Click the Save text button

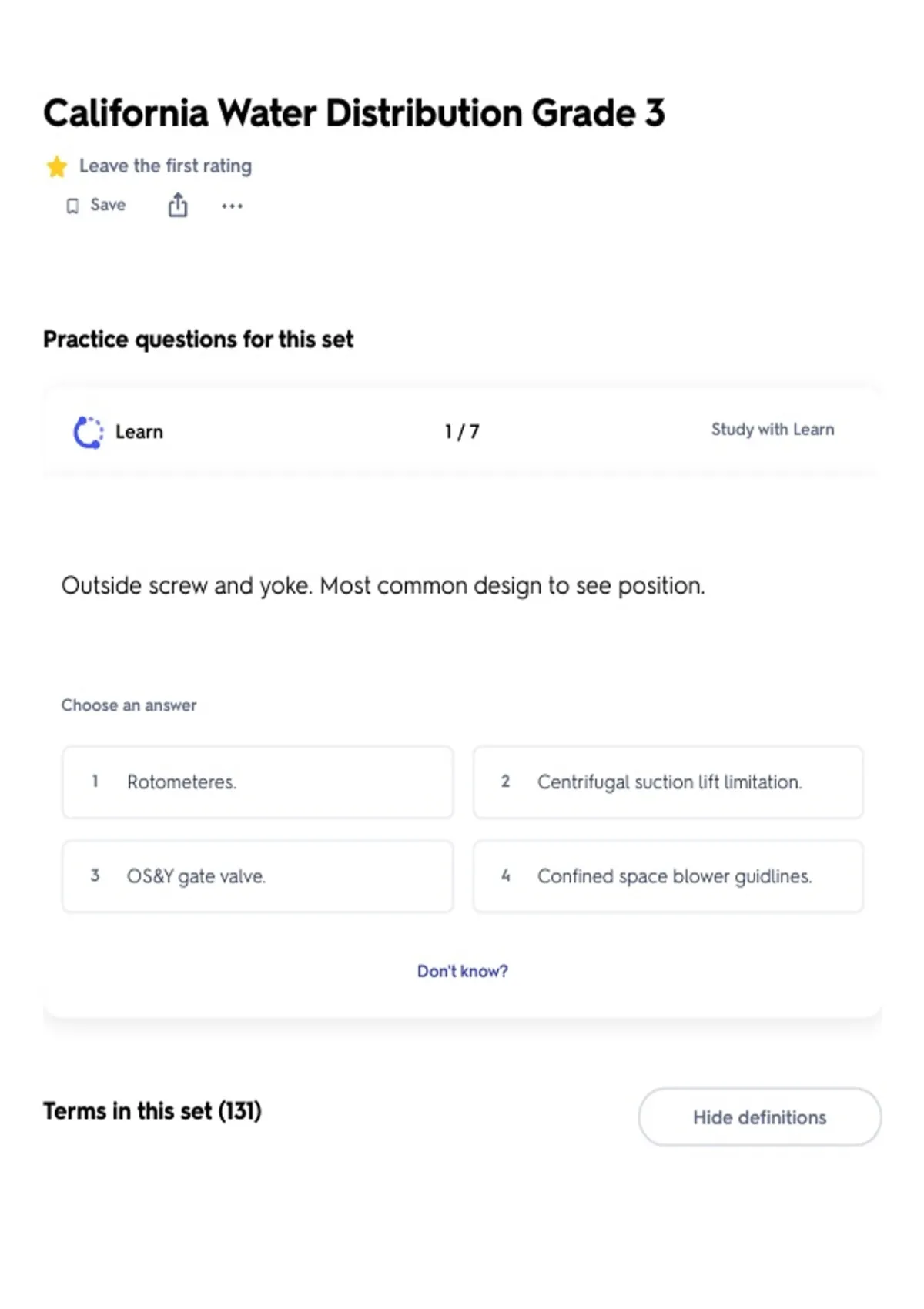[108, 205]
